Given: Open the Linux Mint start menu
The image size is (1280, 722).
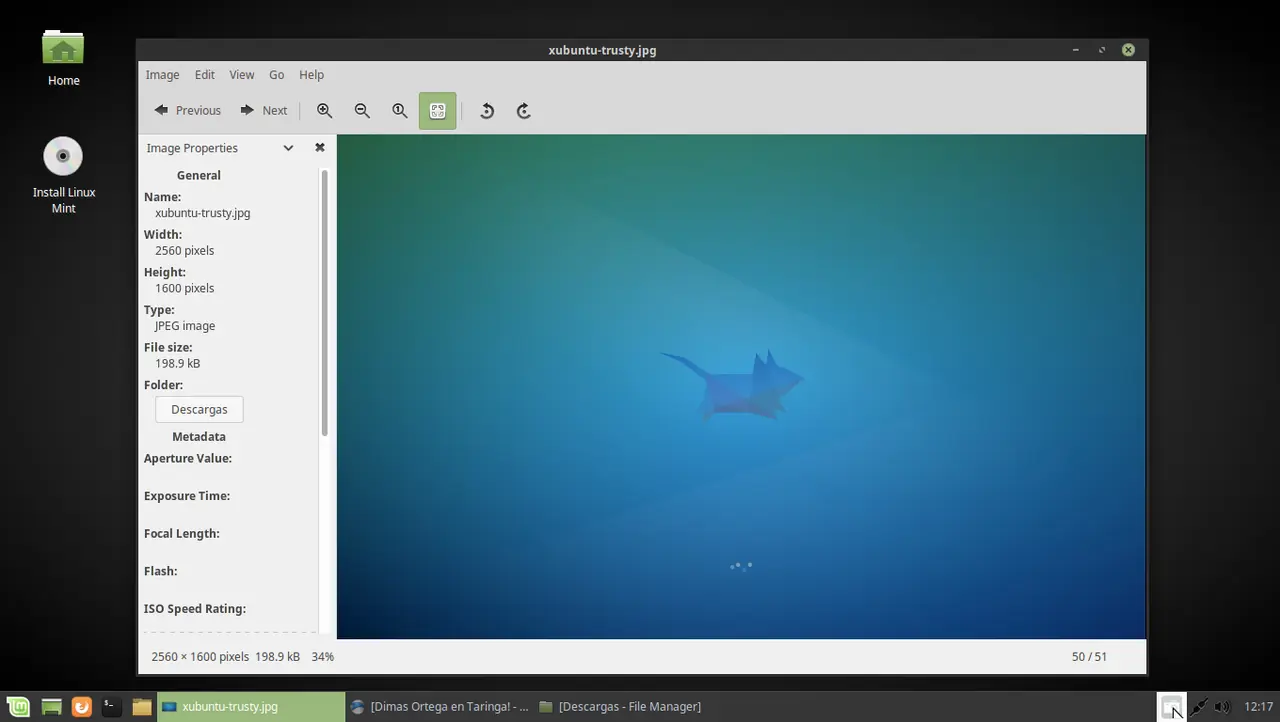Looking at the screenshot, I should pos(21,707).
